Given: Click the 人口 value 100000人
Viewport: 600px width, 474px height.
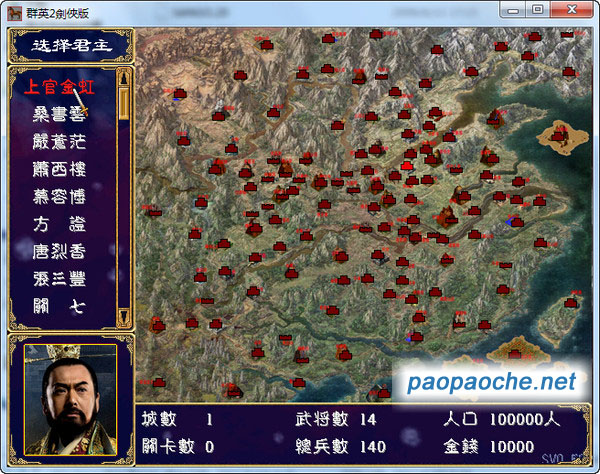Looking at the screenshot, I should pos(525,420).
